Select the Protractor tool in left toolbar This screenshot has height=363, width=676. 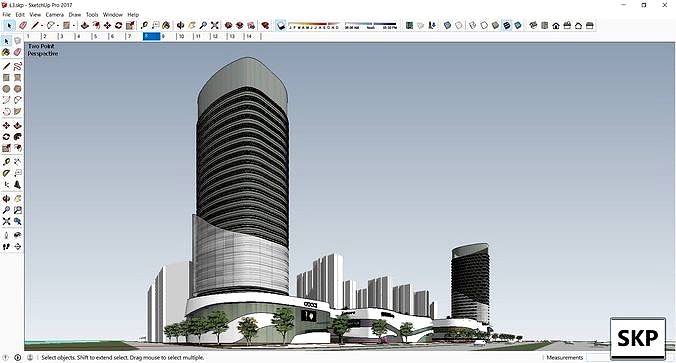[x=6, y=173]
